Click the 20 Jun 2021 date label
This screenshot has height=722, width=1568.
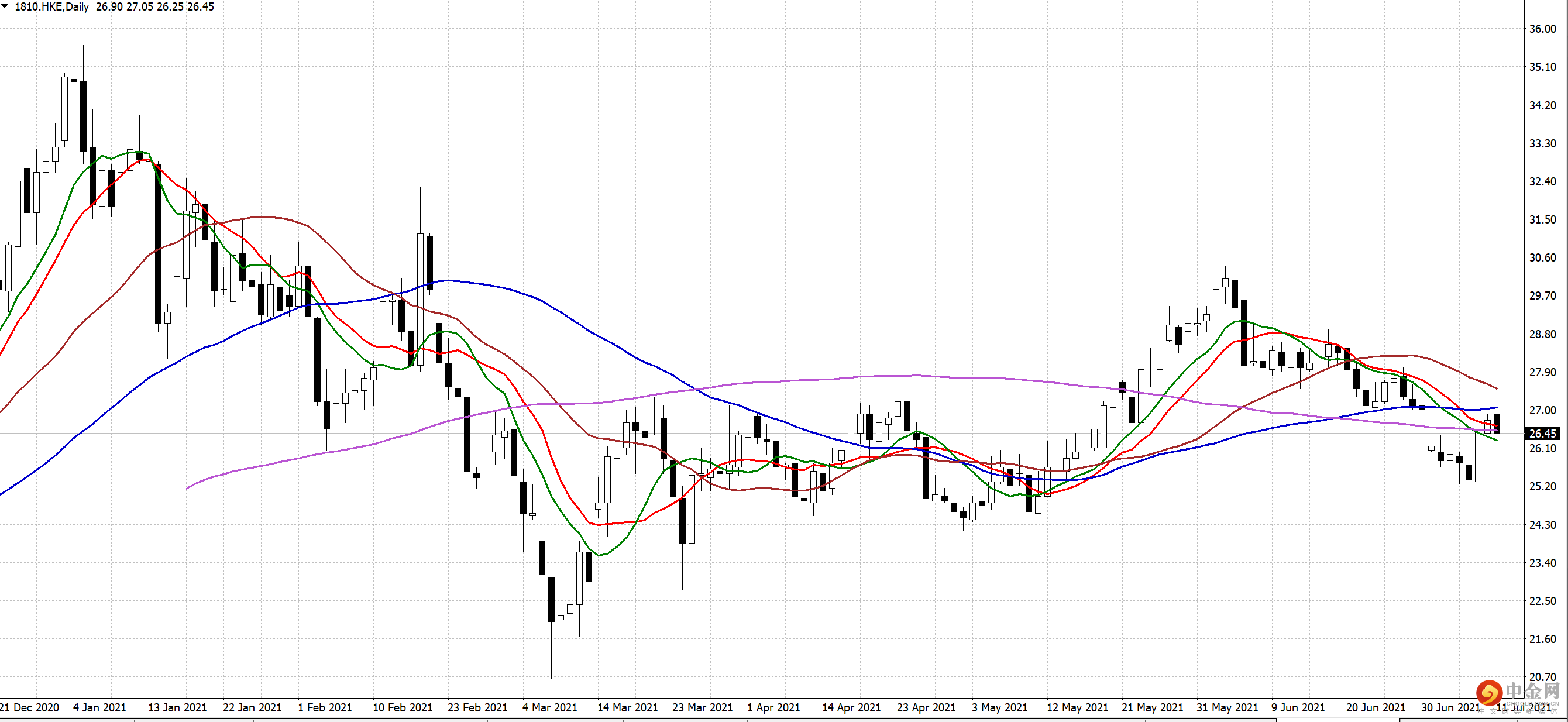tap(1376, 707)
